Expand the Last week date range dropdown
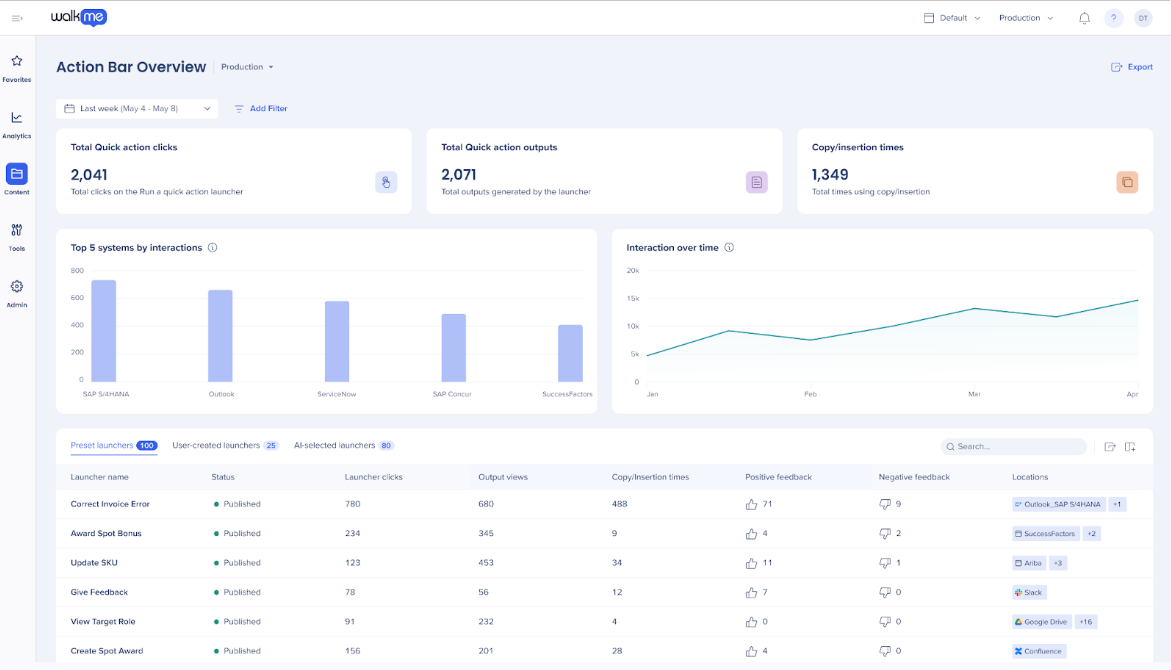The width and height of the screenshot is (1171, 670). pos(137,109)
